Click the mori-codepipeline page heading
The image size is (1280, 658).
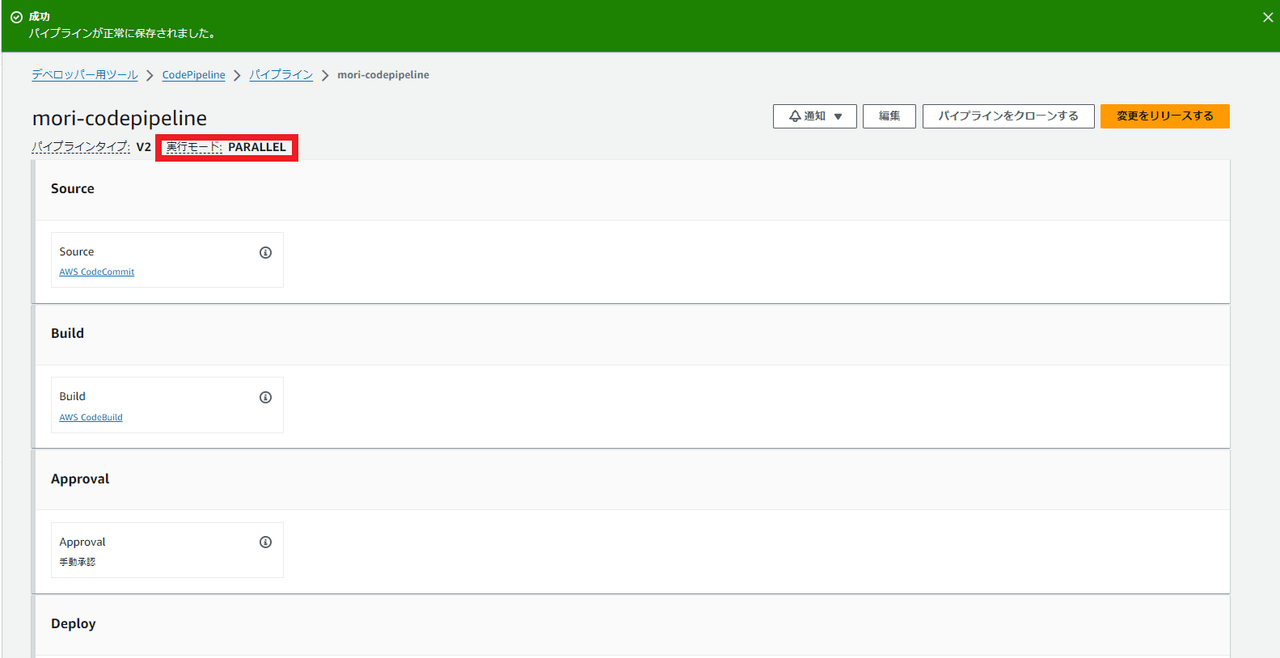[120, 119]
